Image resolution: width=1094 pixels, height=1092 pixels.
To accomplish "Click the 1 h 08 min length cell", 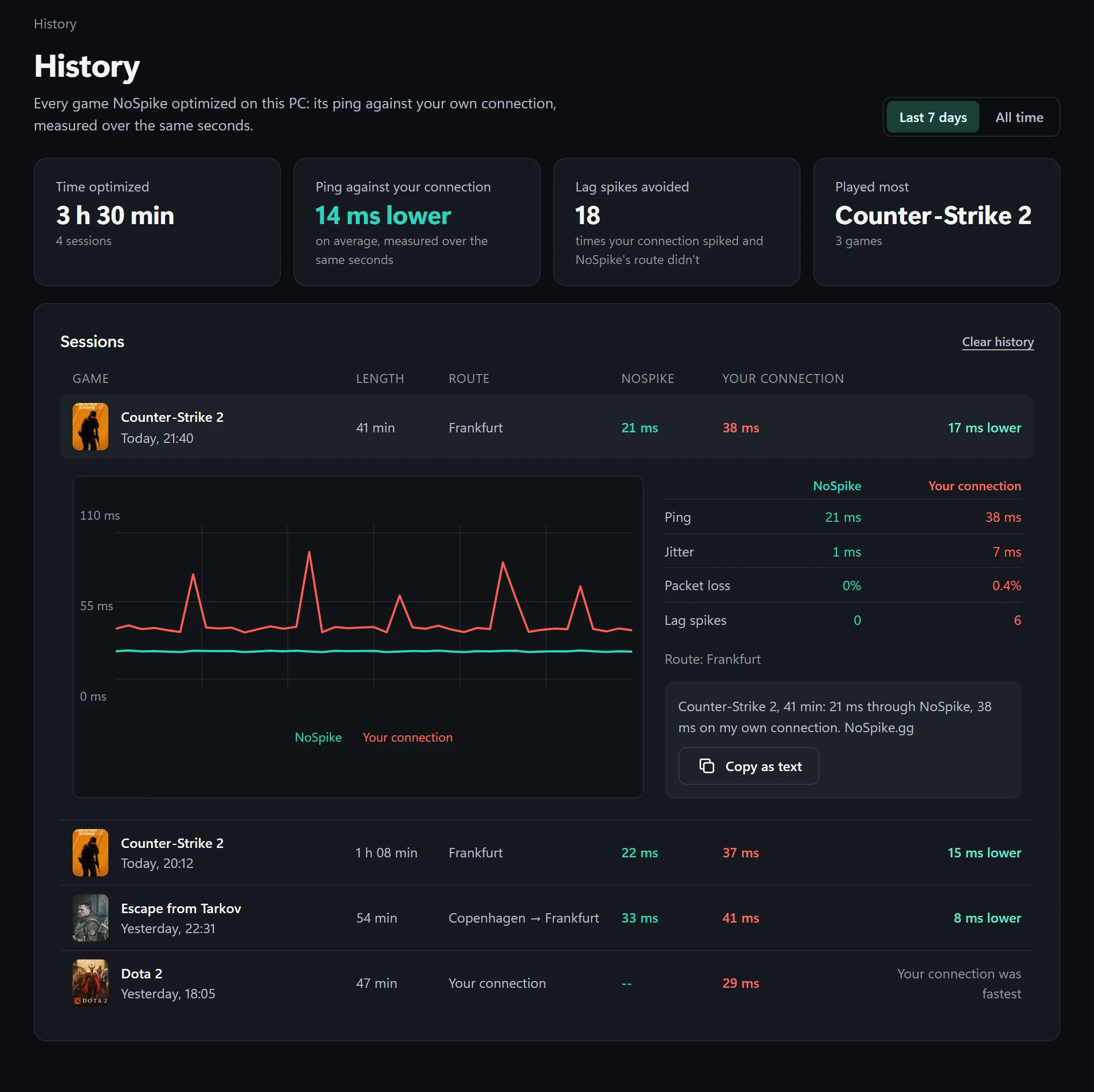I will tap(387, 853).
